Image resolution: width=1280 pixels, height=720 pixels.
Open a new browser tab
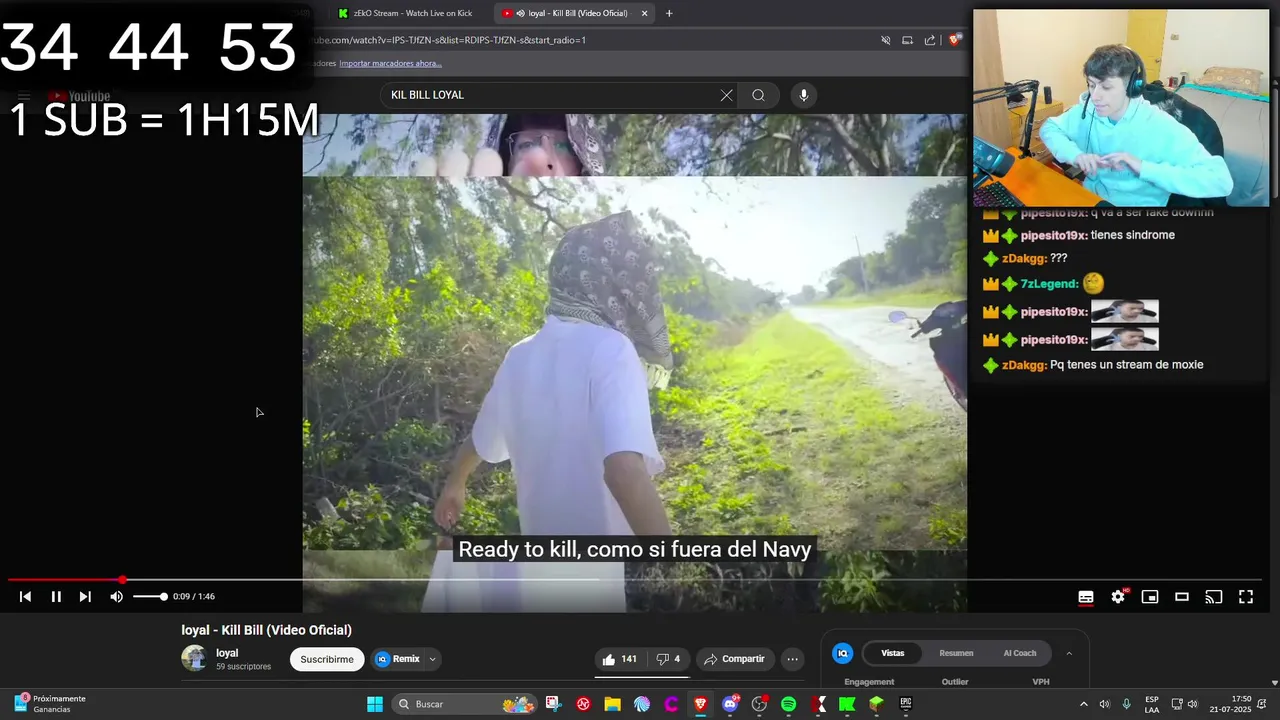pos(669,13)
